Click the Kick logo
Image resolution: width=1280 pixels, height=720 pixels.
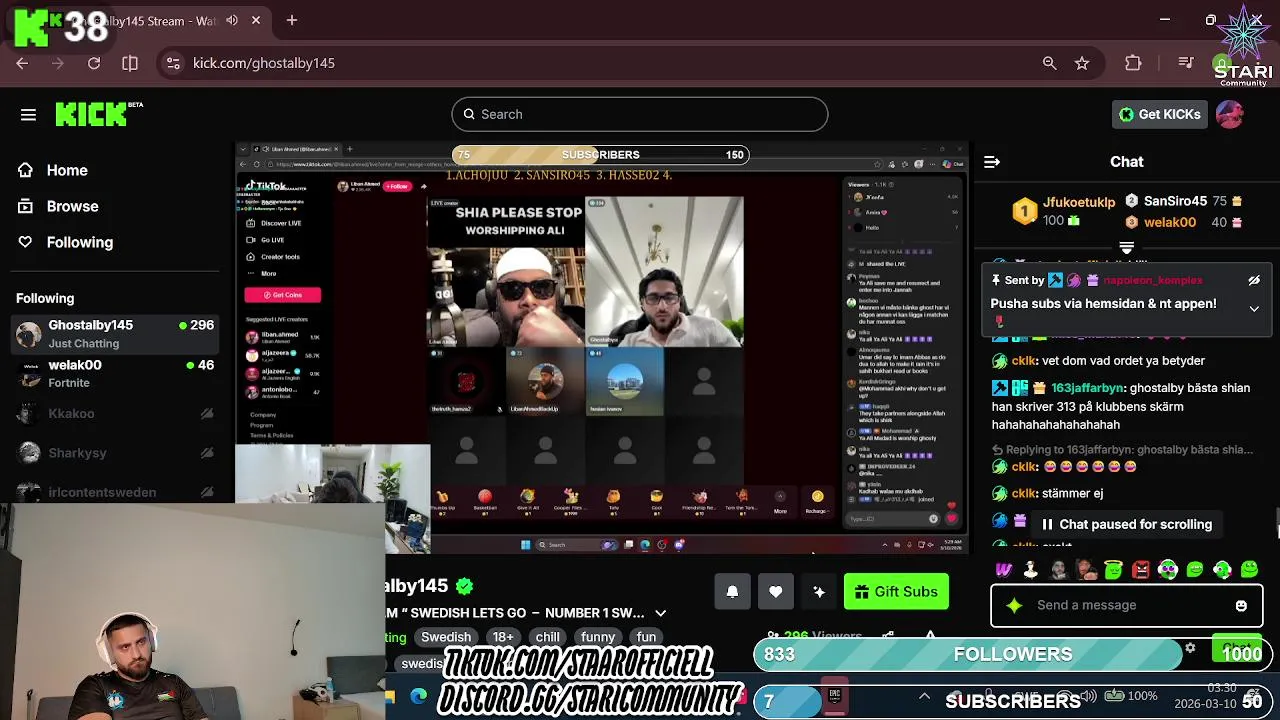[98, 114]
